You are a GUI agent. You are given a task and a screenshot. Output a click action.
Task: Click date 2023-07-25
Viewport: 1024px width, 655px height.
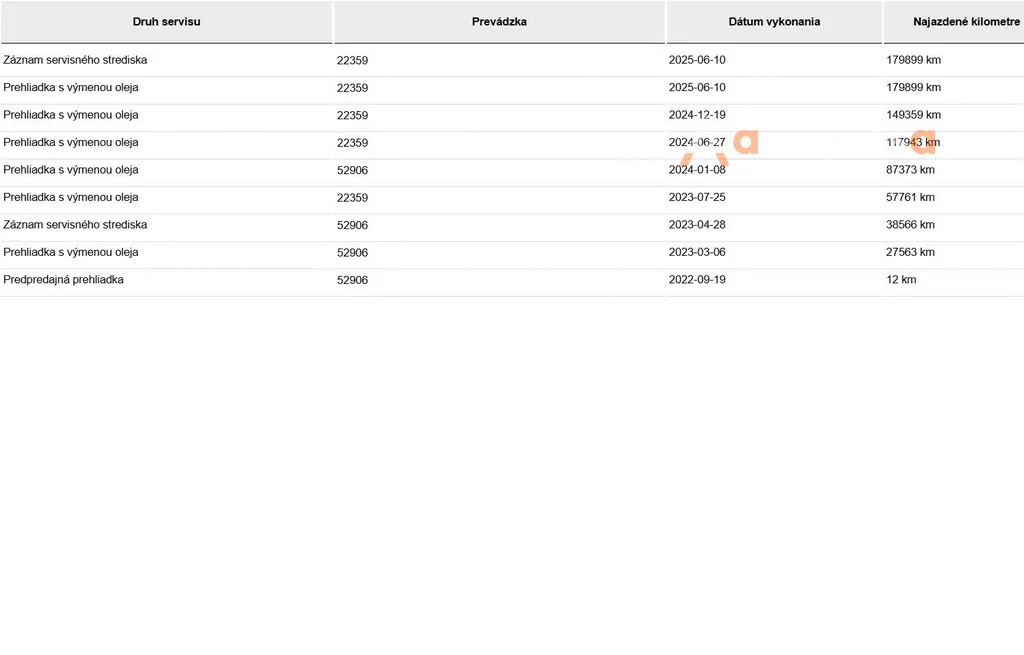coord(697,197)
